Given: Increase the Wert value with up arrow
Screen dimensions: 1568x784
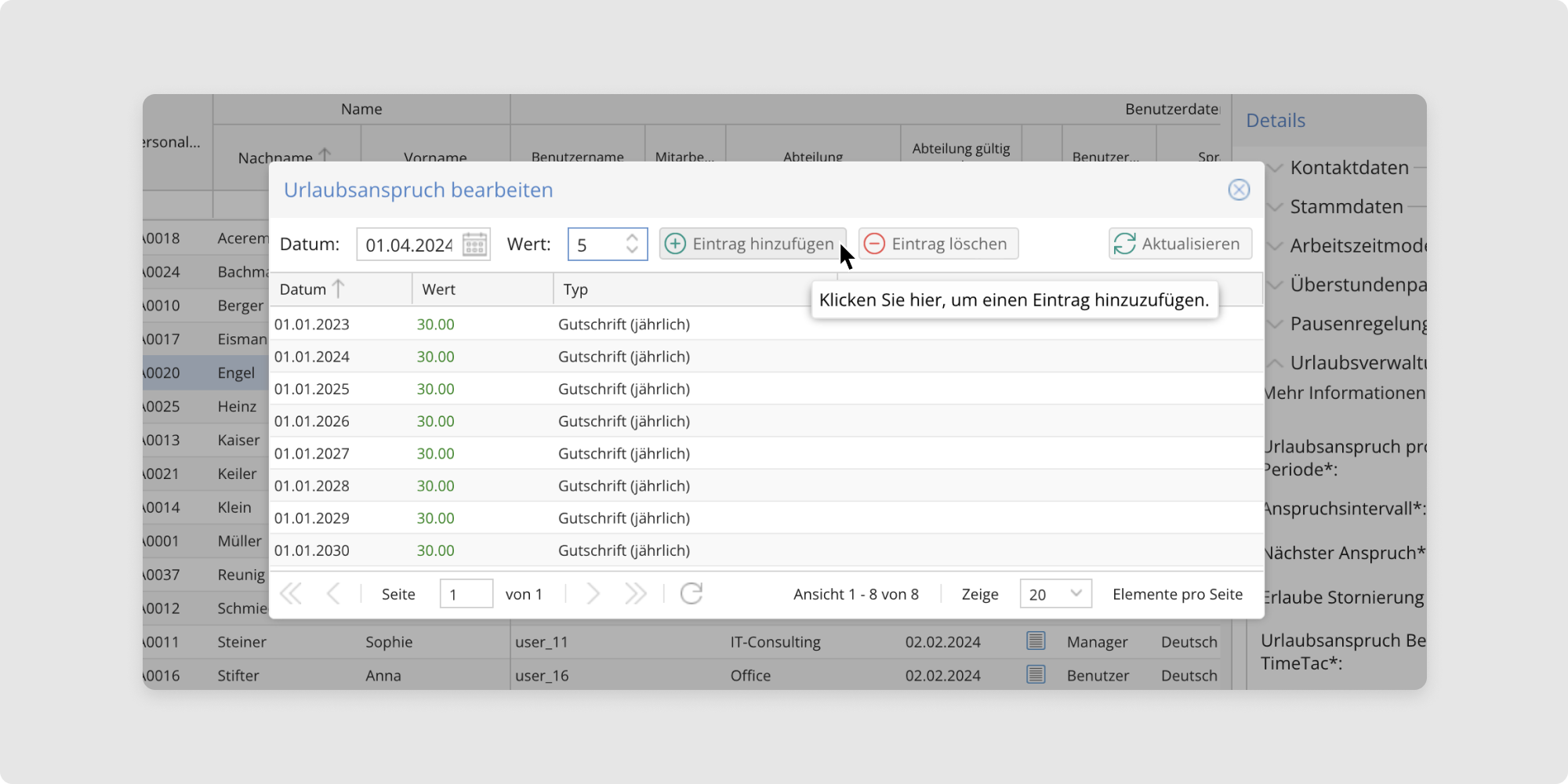Looking at the screenshot, I should [x=632, y=238].
